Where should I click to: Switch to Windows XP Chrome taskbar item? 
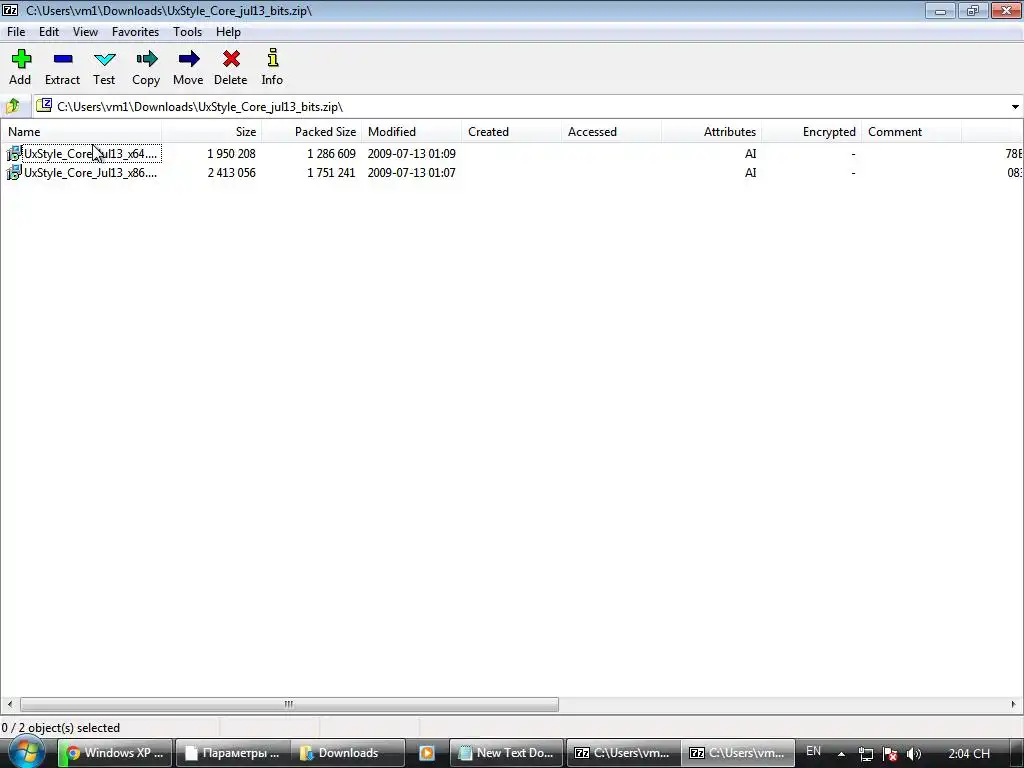116,753
